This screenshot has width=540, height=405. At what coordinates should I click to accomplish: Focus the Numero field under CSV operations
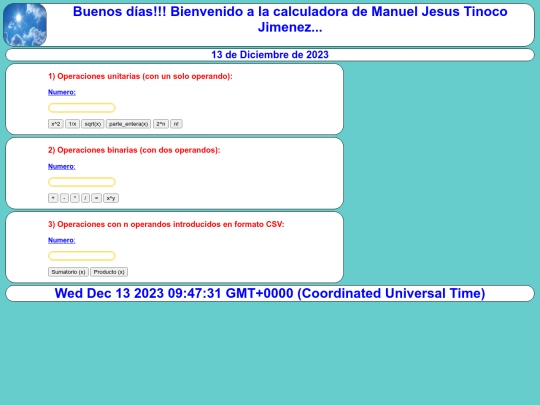coord(82,256)
